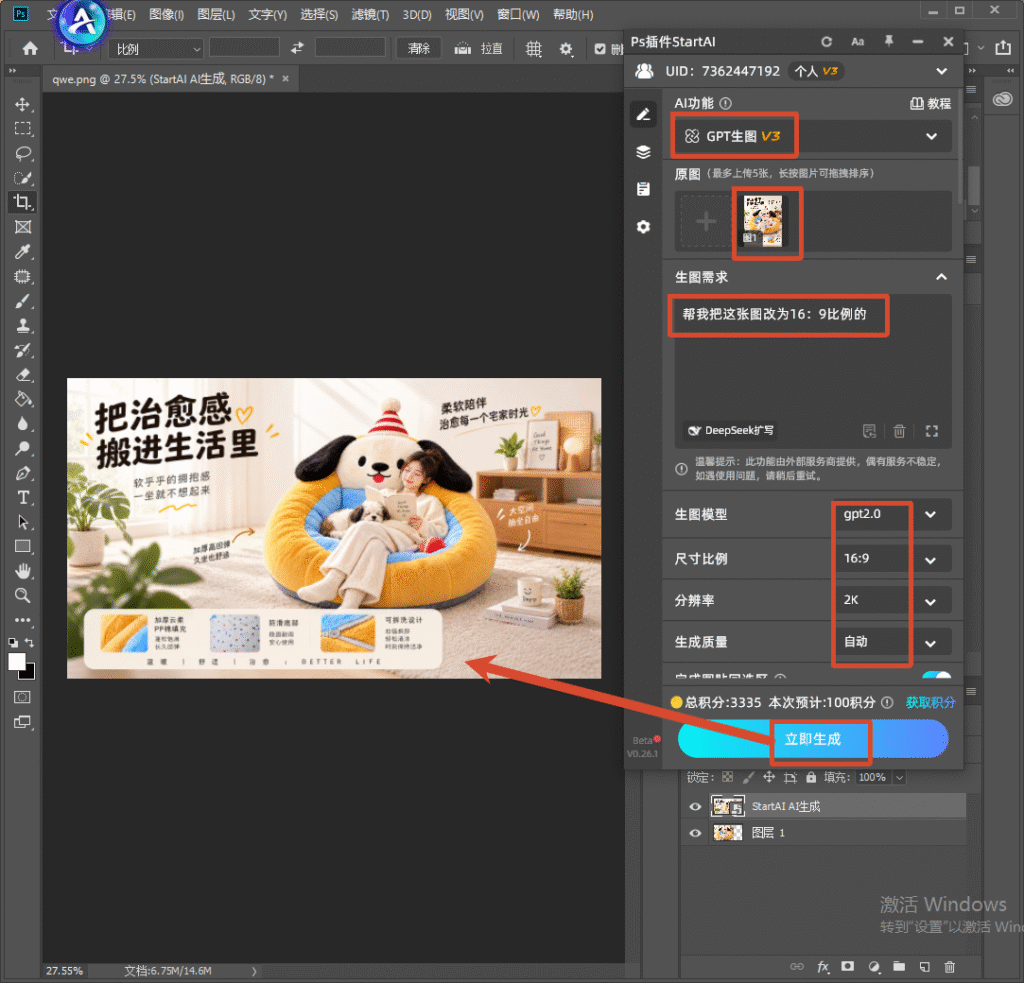
Task: Select the Clone Stamp tool
Action: (23, 325)
